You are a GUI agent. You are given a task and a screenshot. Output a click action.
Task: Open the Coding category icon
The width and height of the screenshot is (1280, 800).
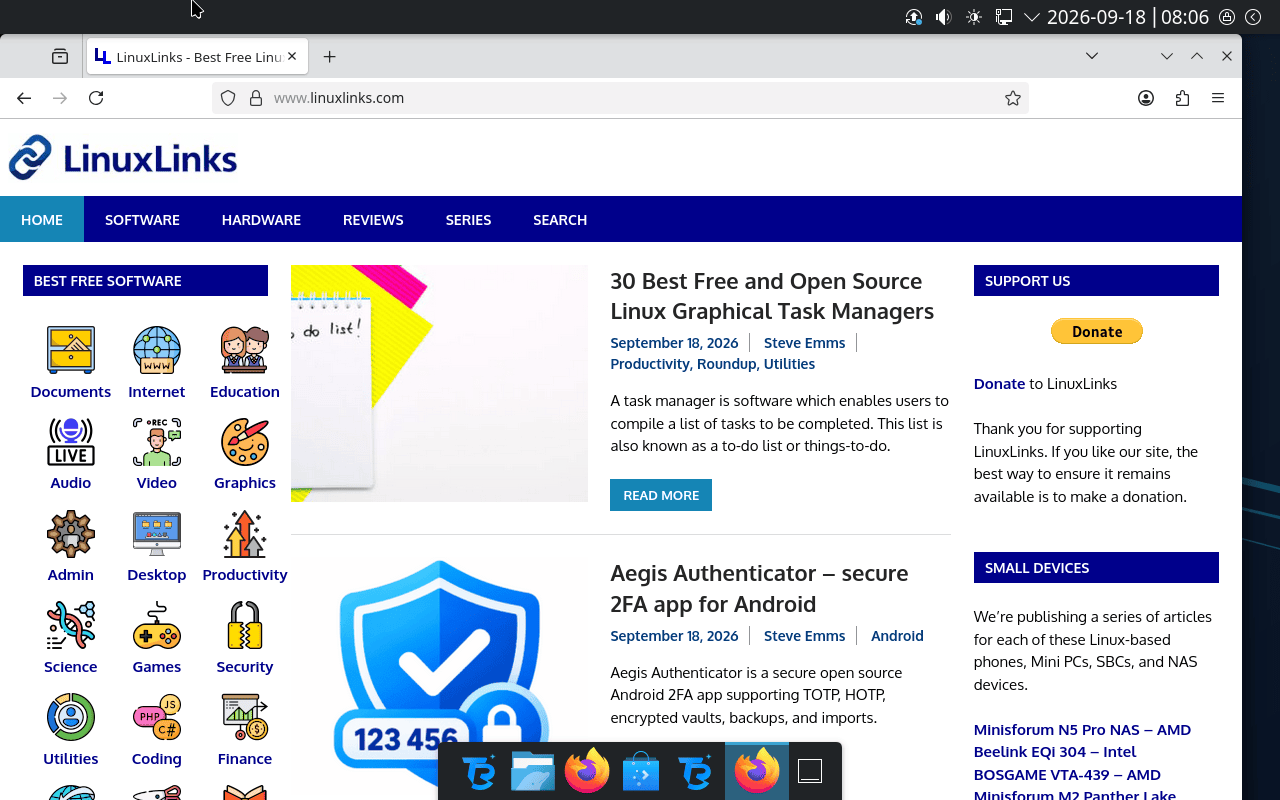coord(157,717)
